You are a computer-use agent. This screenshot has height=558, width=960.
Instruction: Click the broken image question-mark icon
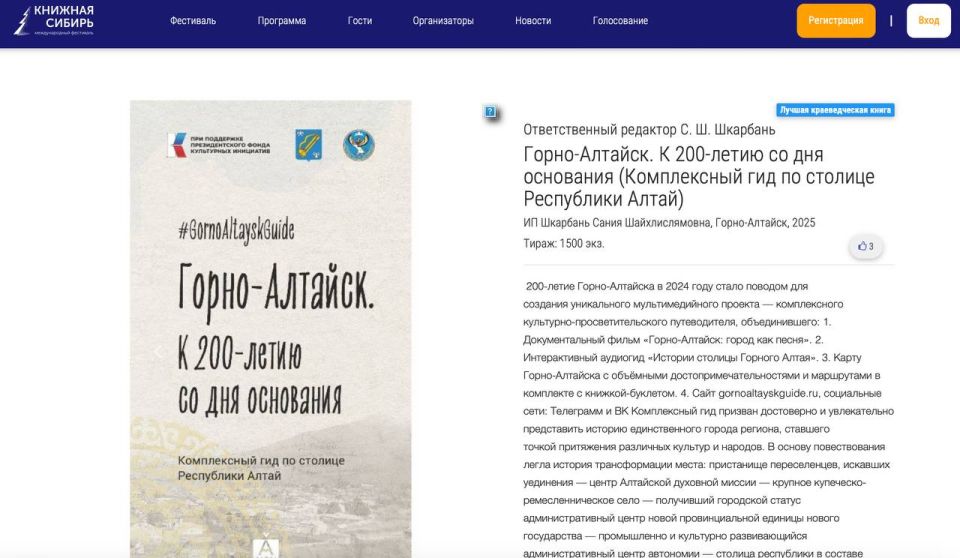point(490,112)
